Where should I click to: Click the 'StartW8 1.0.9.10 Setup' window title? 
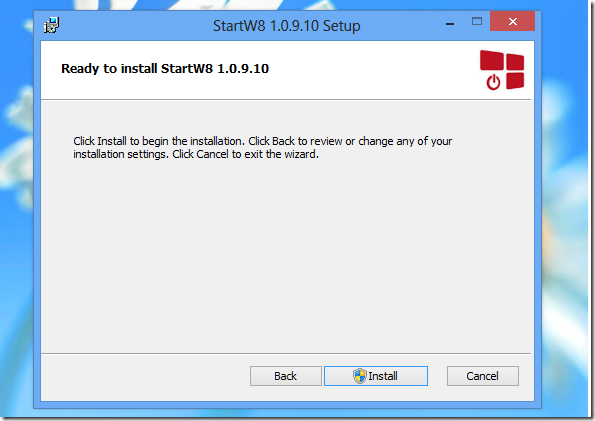tap(286, 26)
